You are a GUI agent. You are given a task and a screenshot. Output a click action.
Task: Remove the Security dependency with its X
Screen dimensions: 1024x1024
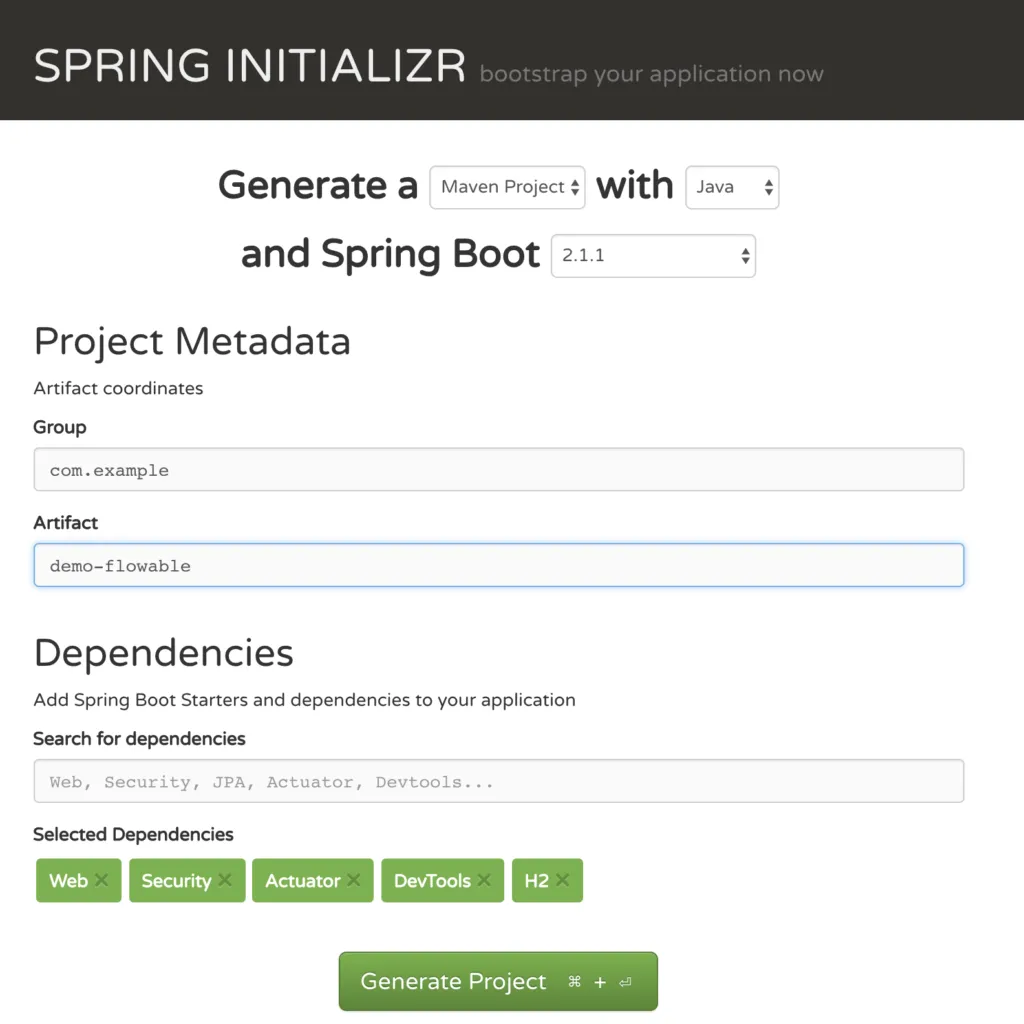pyautogui.click(x=225, y=880)
